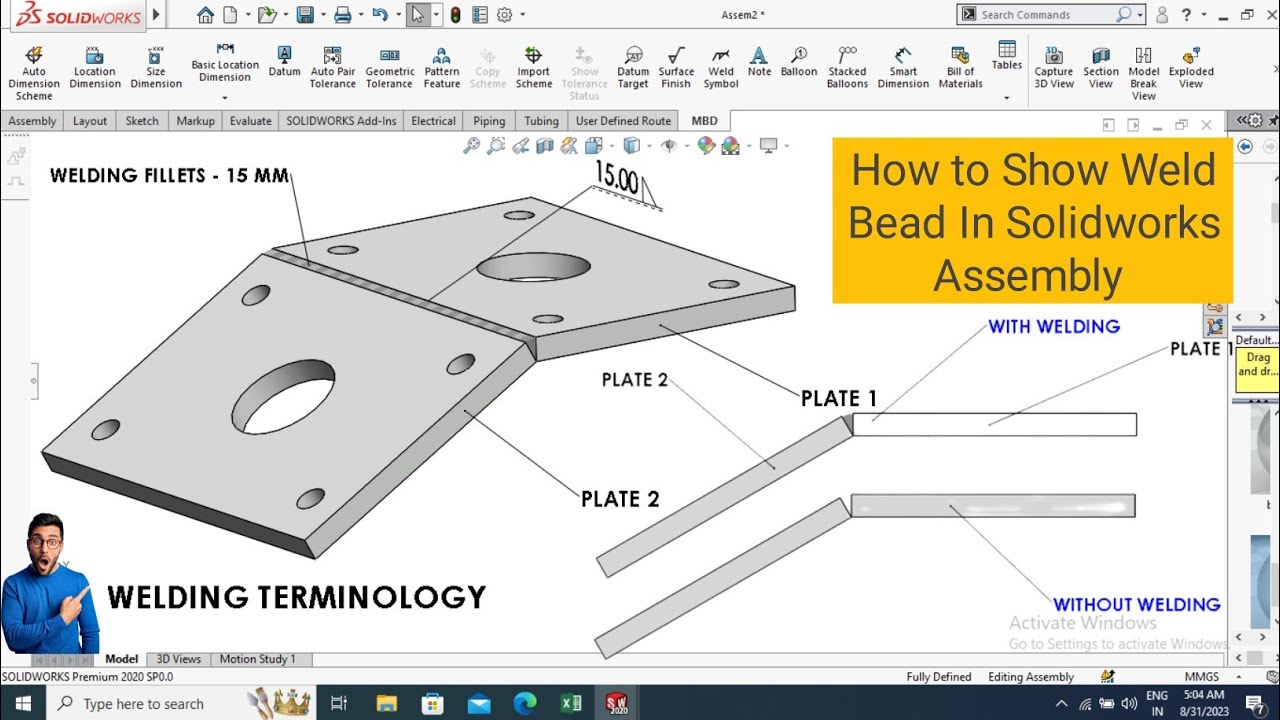Activate the Smart Dimension tool
1280x720 pixels.
(903, 68)
